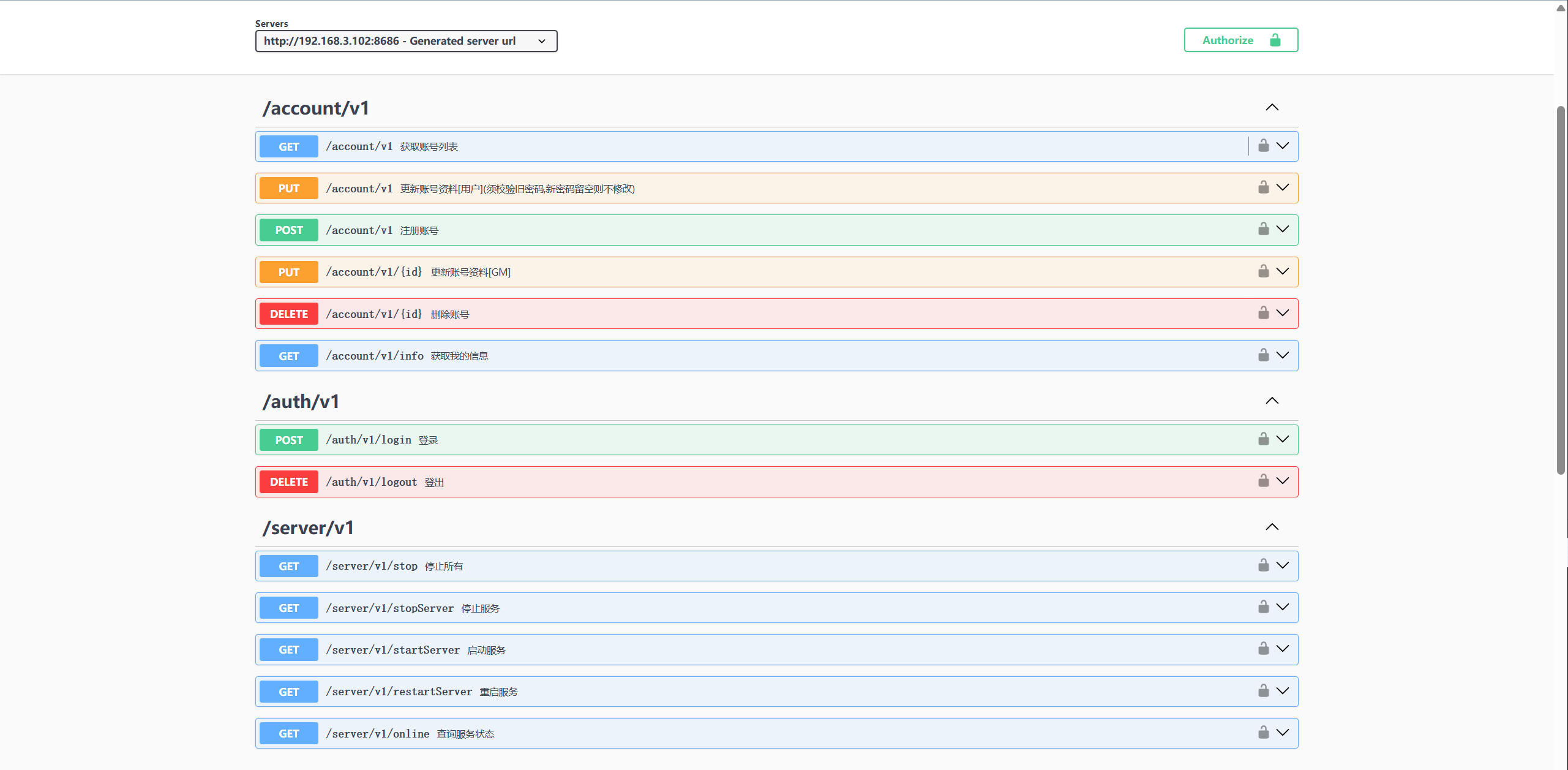1568x770 pixels.
Task: Click lock icon on /server/v1/online row
Action: pyautogui.click(x=1263, y=733)
